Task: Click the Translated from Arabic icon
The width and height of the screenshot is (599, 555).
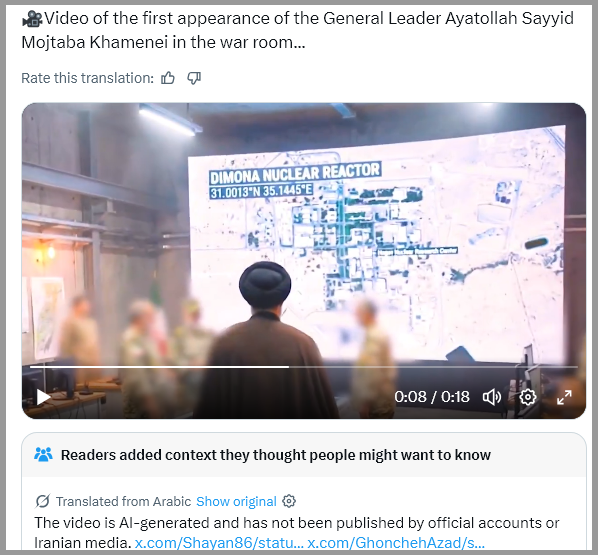Action: [x=42, y=501]
